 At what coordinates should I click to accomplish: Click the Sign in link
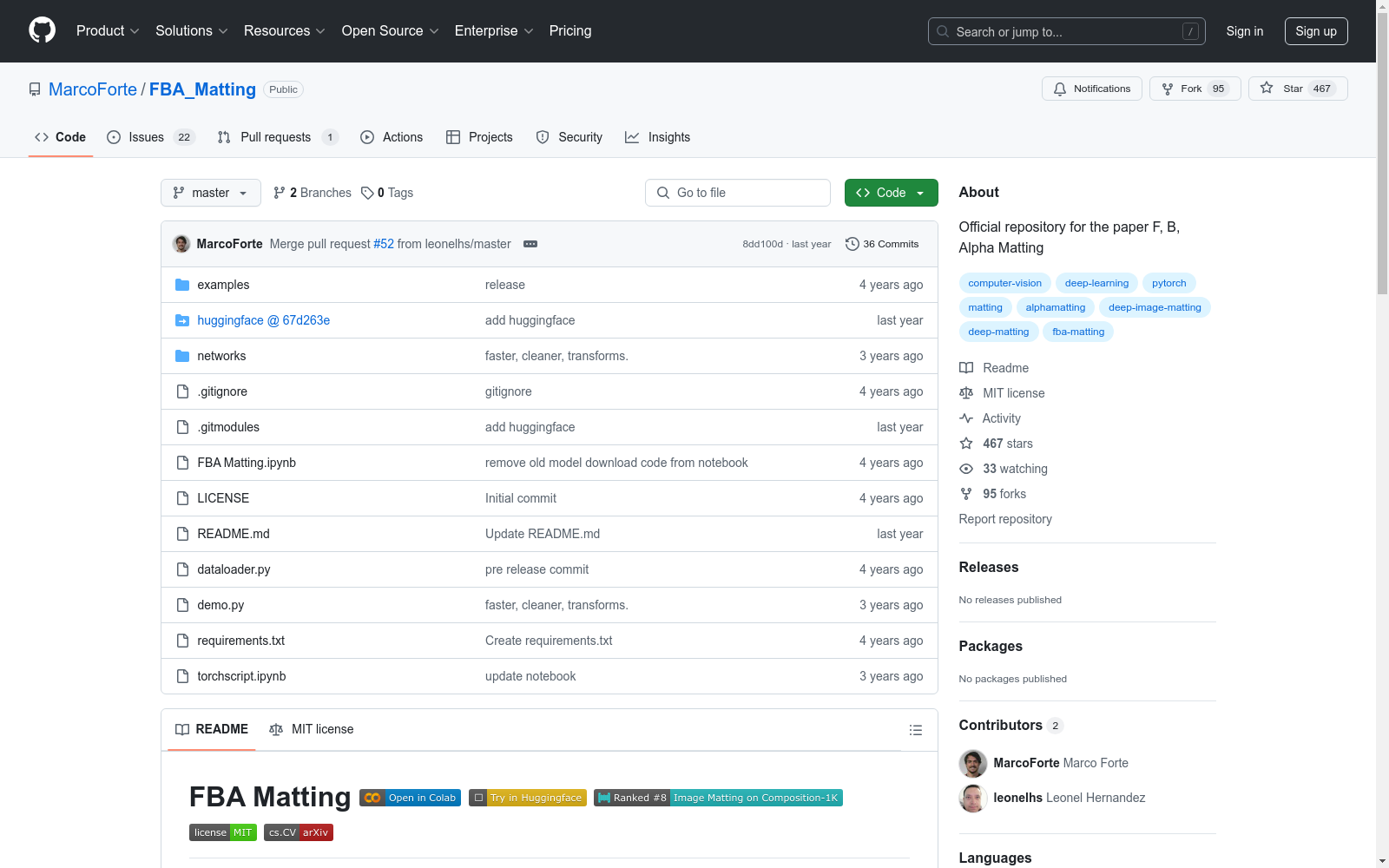[x=1244, y=31]
